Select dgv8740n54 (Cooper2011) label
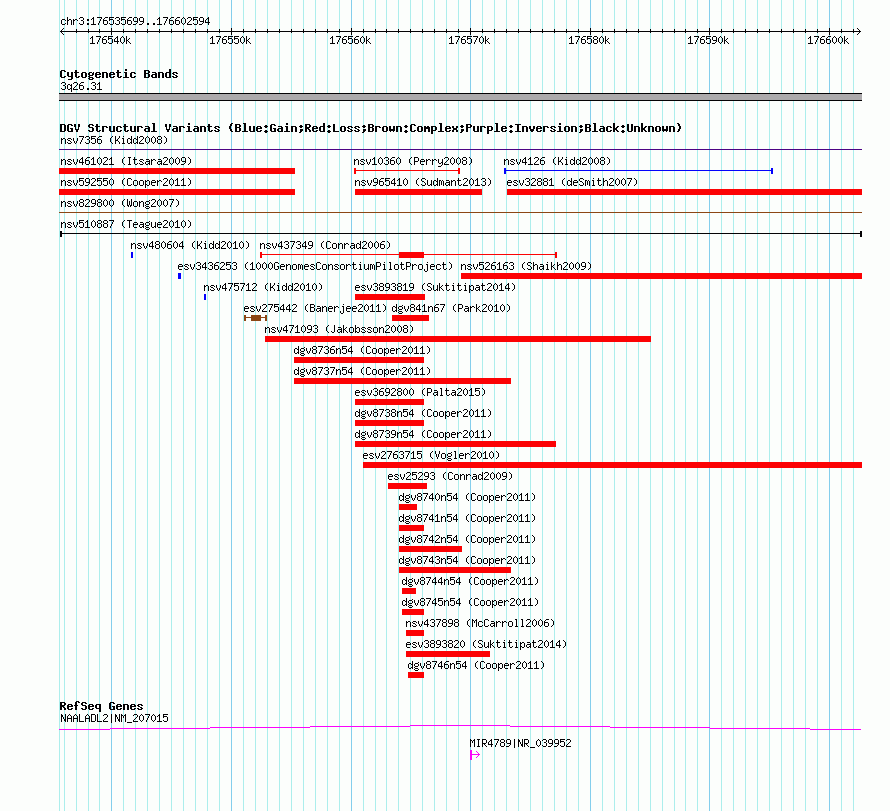Screen dimensions: 890x811 pyautogui.click(x=467, y=497)
